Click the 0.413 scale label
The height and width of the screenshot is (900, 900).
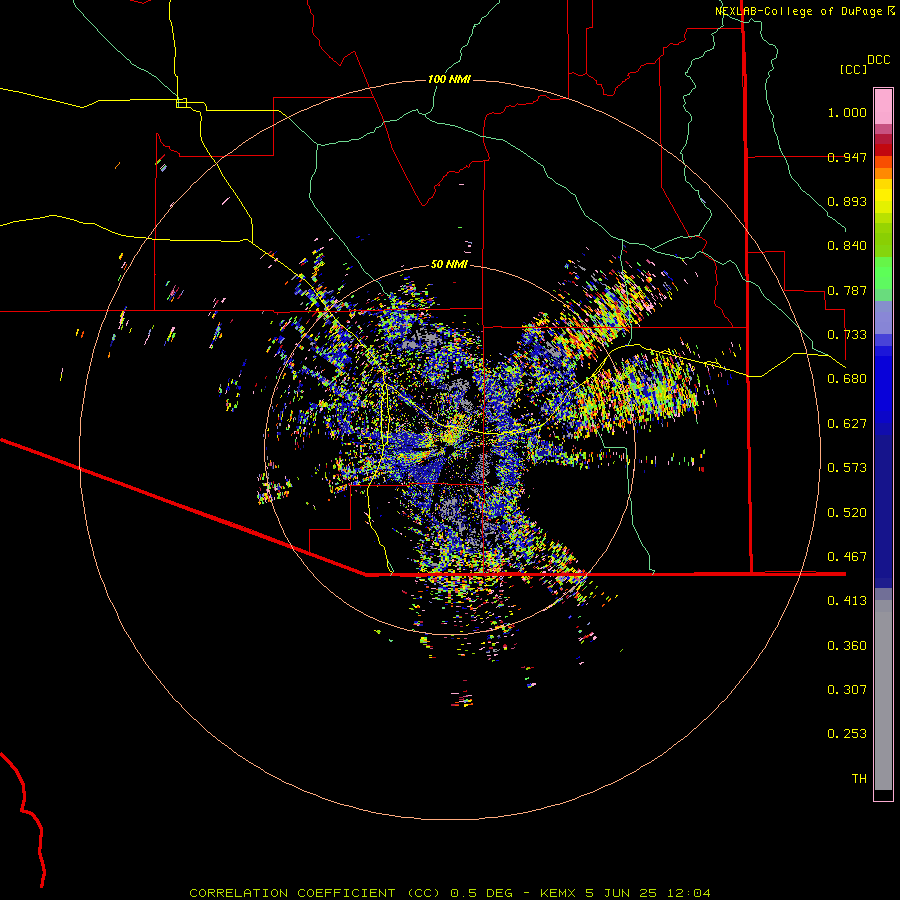[x=847, y=601]
